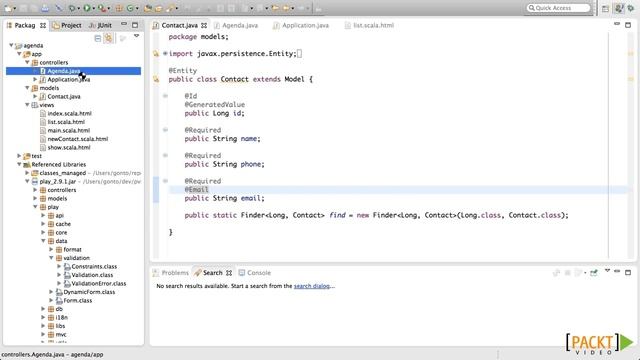Click the Pin Search view icon
Viewport: 640px width, 360px height.
[594, 273]
